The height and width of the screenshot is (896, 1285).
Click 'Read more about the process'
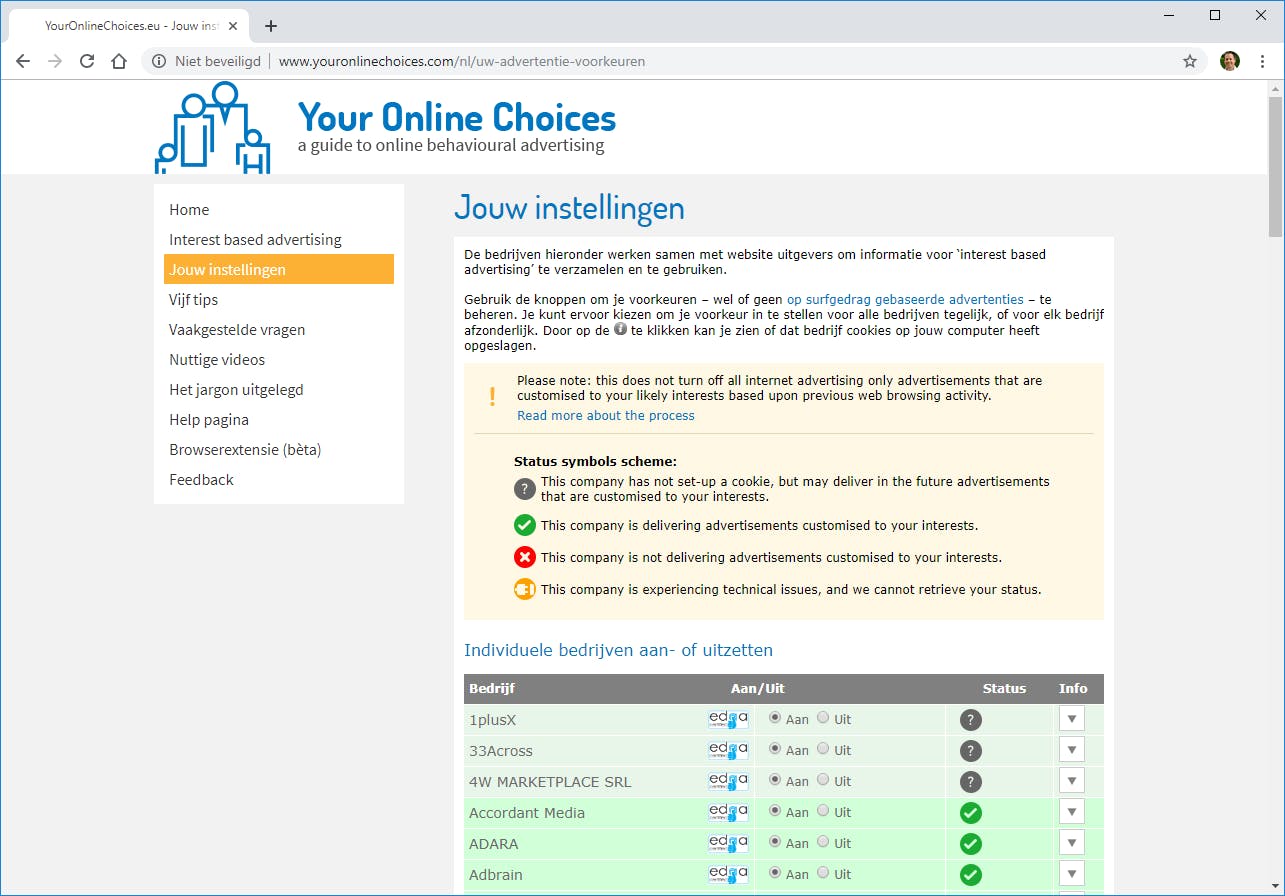point(606,416)
